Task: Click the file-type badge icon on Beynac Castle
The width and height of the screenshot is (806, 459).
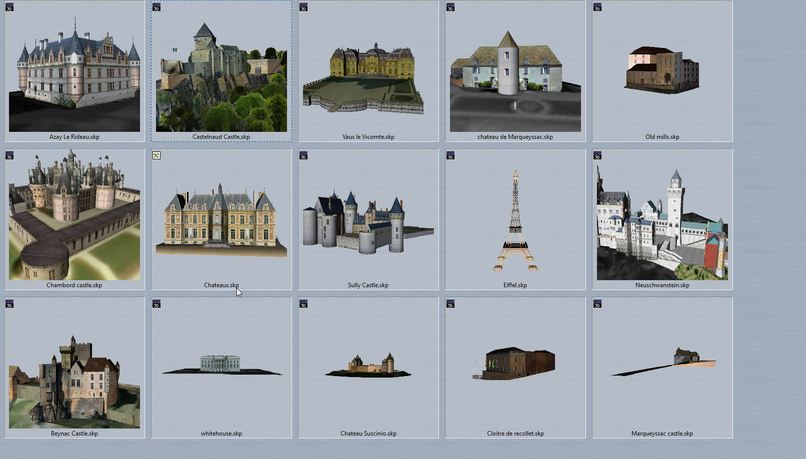Action: [x=9, y=304]
